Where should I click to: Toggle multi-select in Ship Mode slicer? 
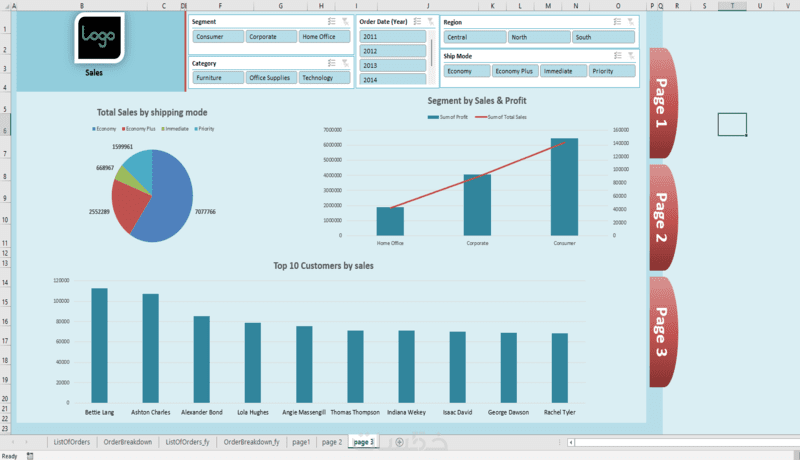click(x=618, y=56)
